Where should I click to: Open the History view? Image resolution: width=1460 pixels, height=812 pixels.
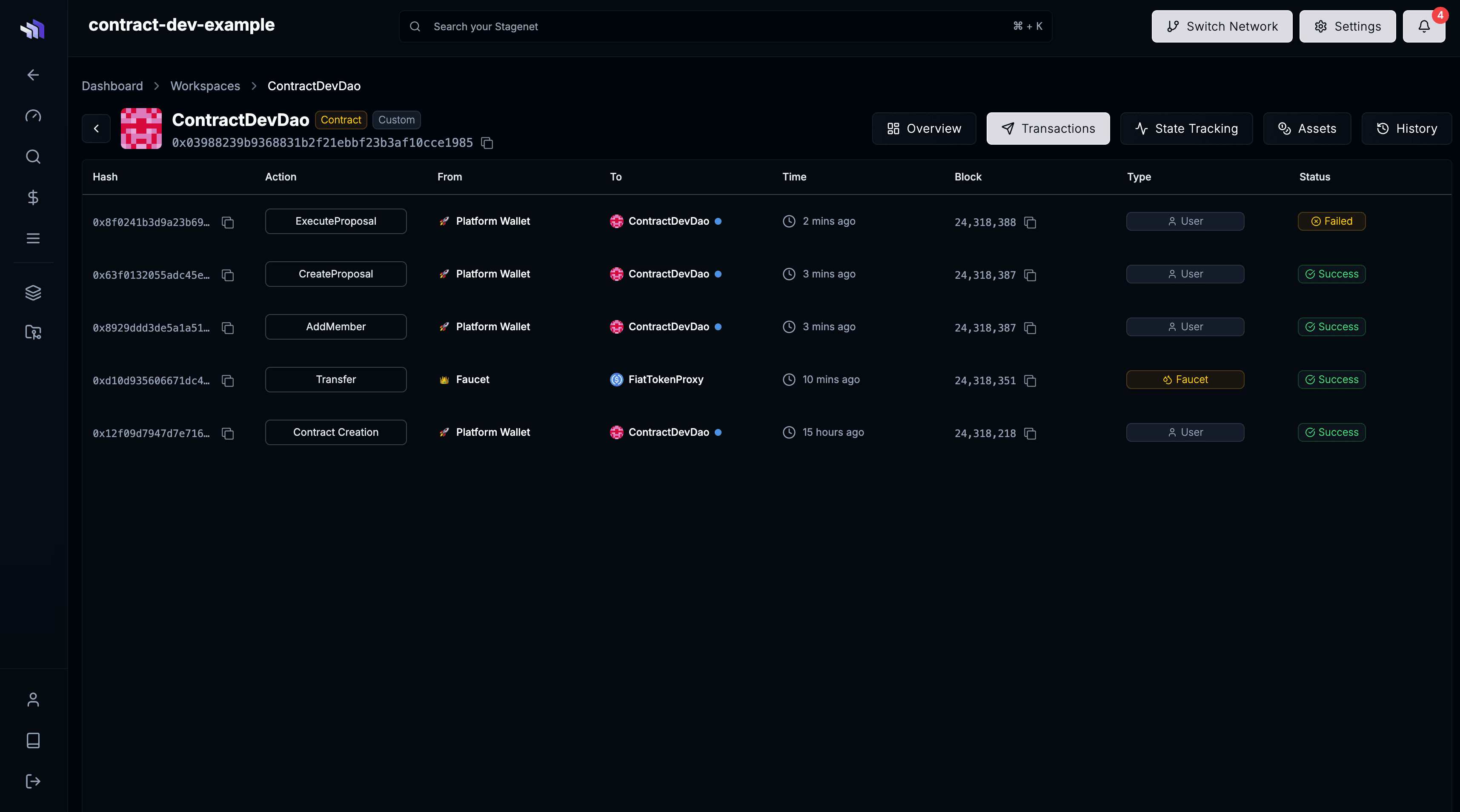[1407, 128]
